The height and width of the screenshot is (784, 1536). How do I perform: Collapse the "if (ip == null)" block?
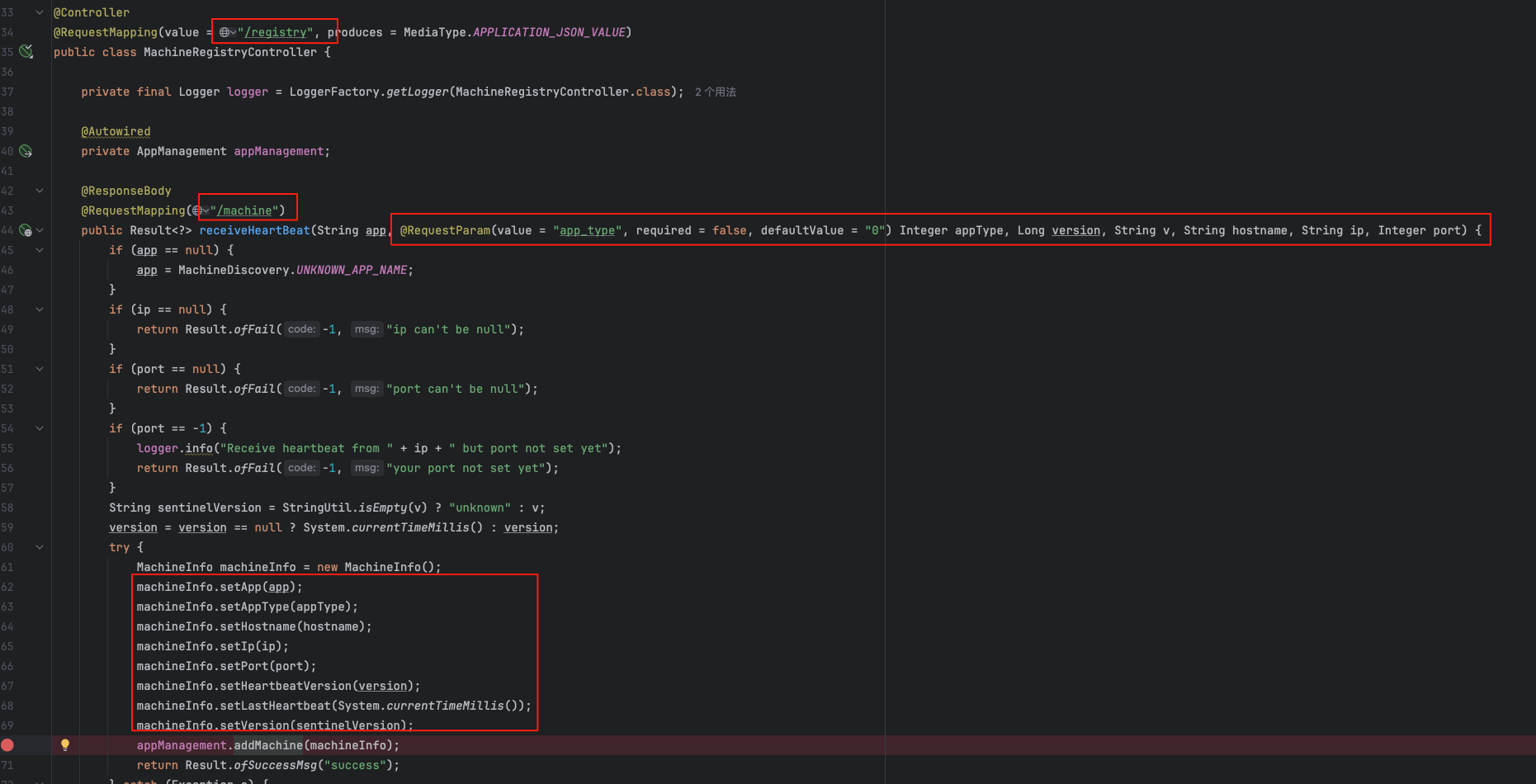tap(40, 309)
